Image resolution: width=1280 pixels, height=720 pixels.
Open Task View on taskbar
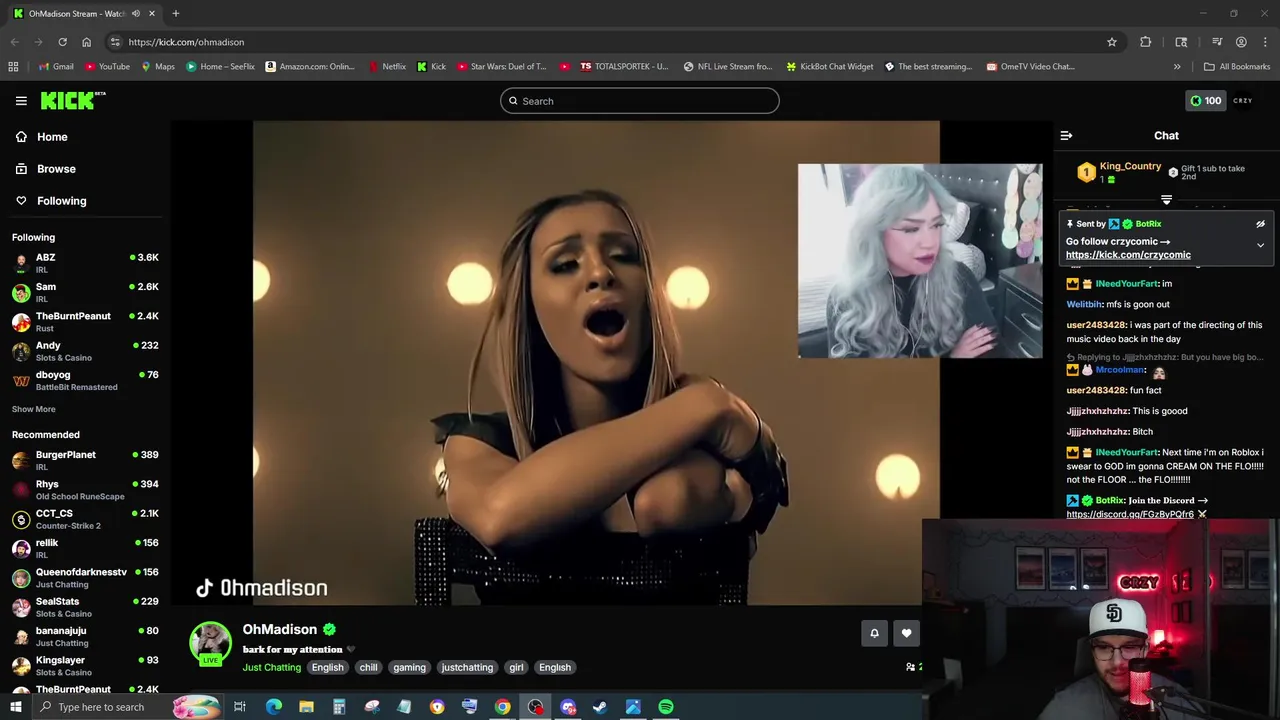(x=240, y=707)
